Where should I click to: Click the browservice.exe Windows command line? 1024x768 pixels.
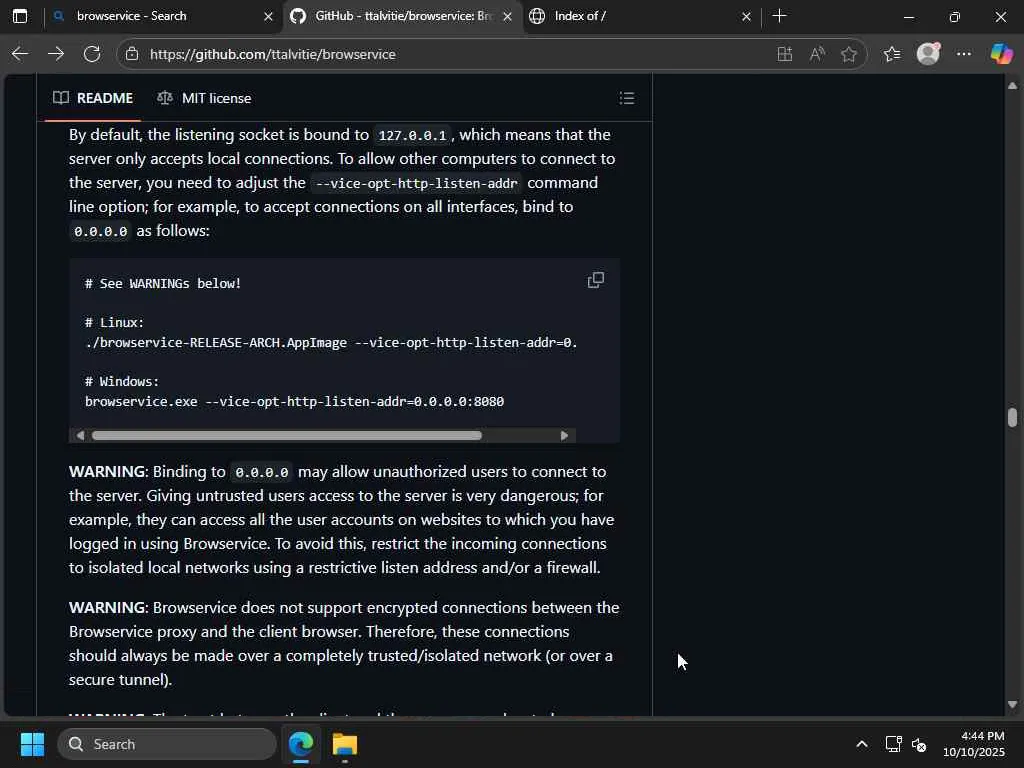pyautogui.click(x=295, y=402)
